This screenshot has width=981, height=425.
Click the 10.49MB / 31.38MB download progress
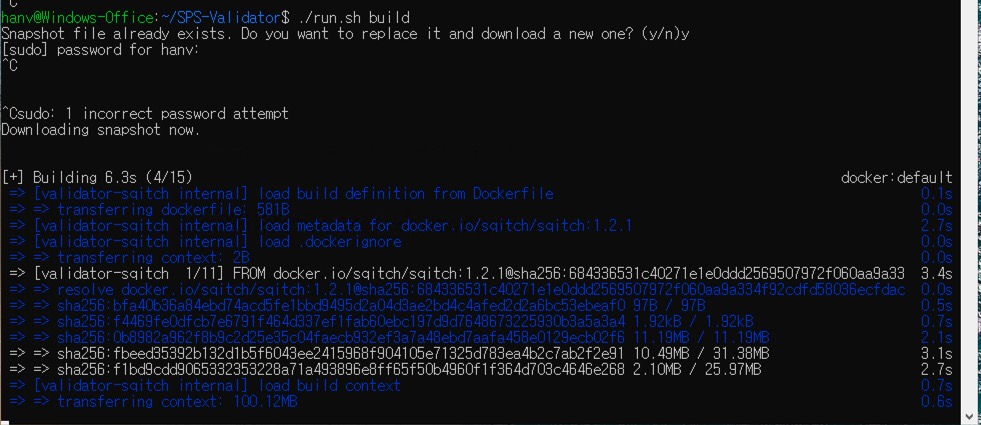coord(701,354)
